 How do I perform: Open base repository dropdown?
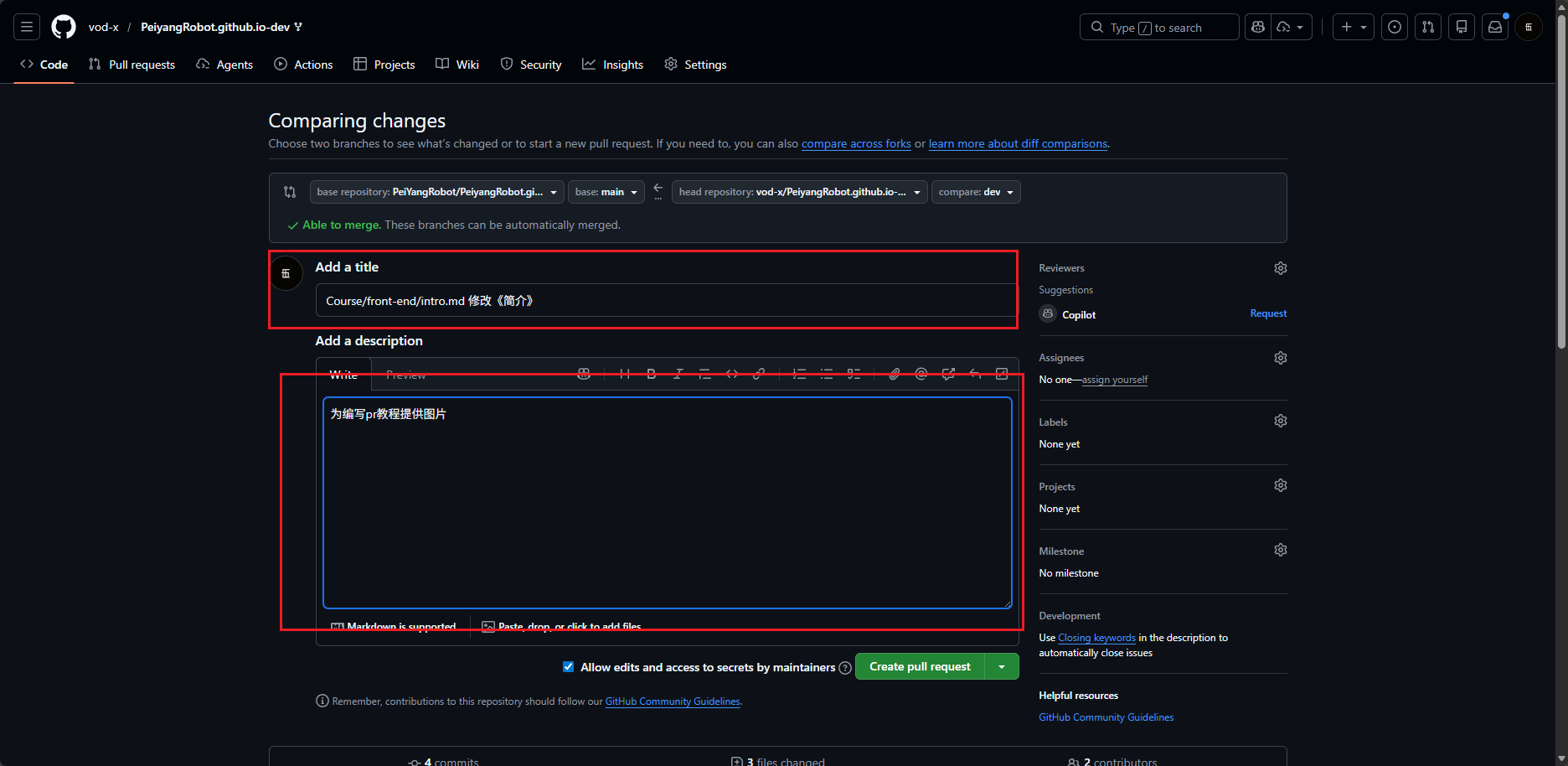(x=436, y=192)
